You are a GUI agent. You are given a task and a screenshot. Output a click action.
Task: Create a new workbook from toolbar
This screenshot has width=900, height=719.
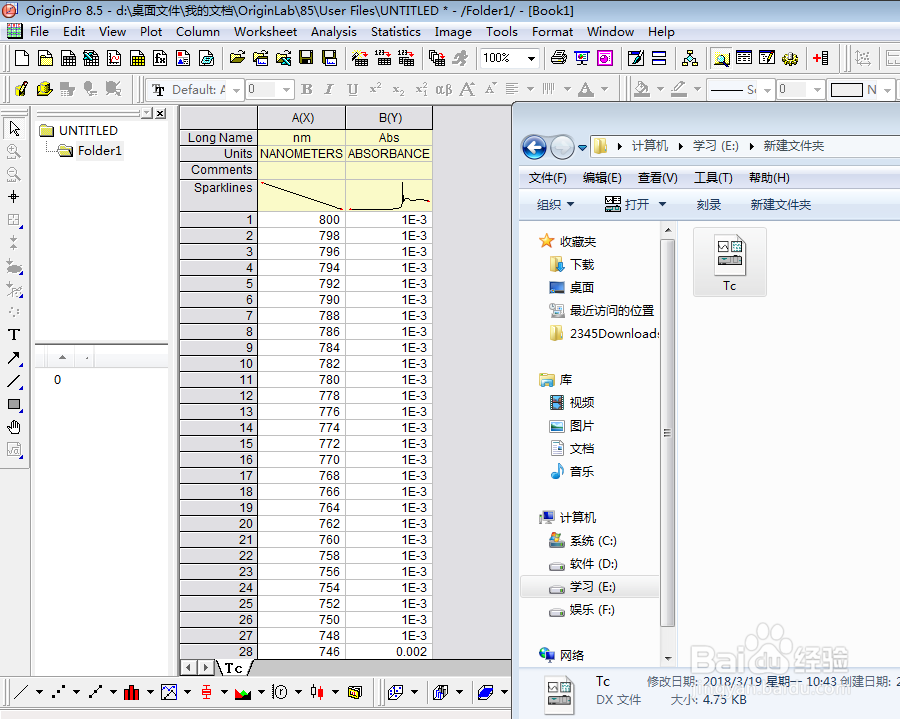pyautogui.click(x=68, y=58)
